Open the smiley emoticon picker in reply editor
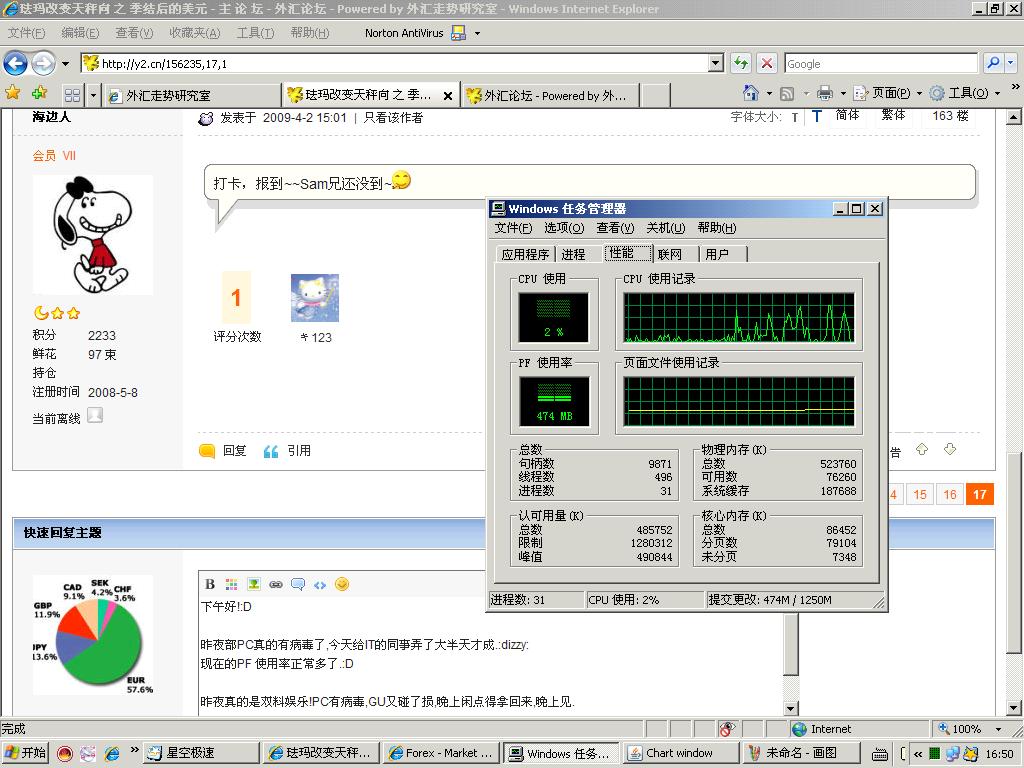1024x768 pixels. click(342, 584)
